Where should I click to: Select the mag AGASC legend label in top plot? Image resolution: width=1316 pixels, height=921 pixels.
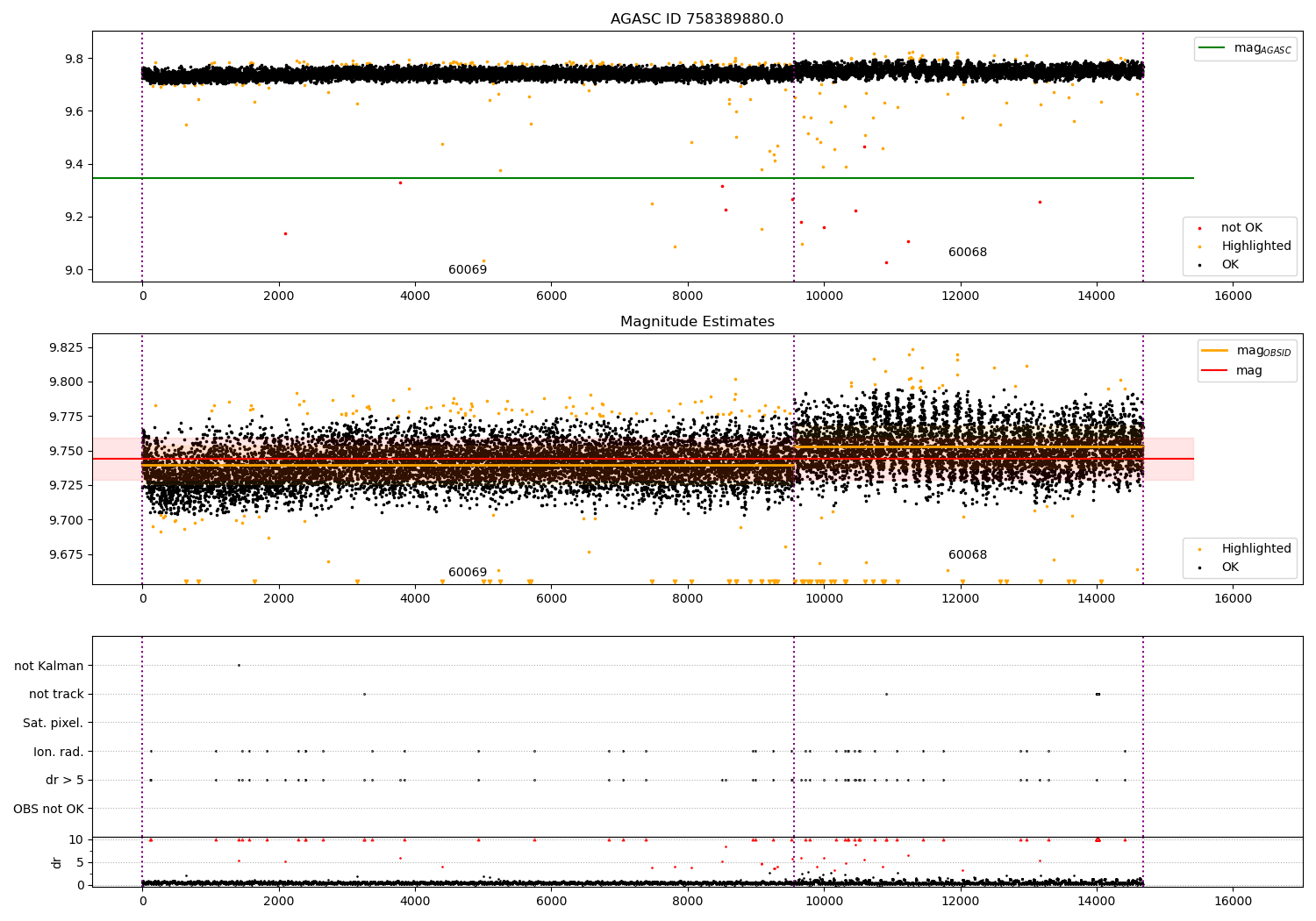click(x=1262, y=48)
